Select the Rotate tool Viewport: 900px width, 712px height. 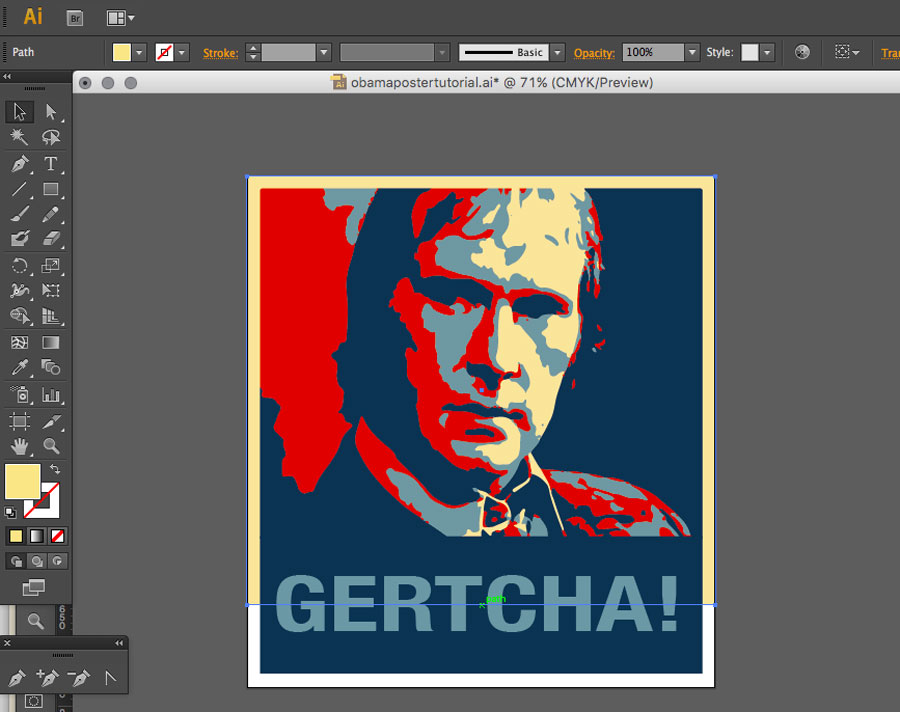20,265
